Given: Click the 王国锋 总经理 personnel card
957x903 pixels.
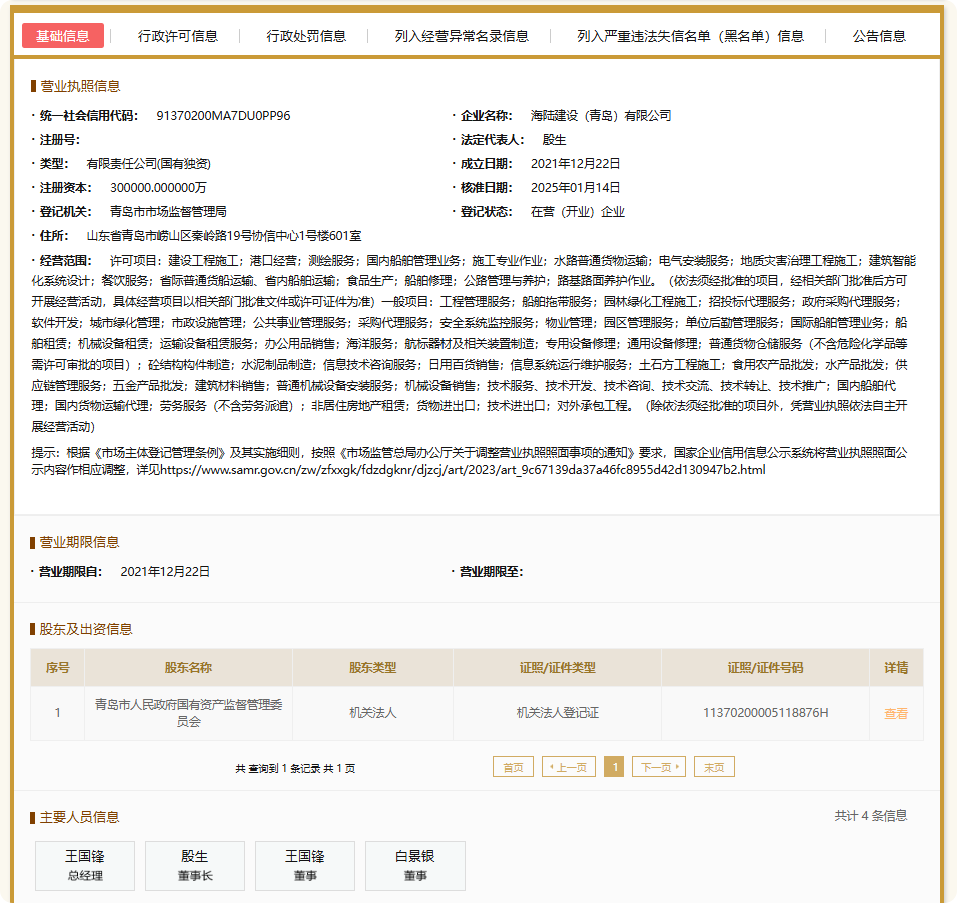Looking at the screenshot, I should click(x=84, y=866).
